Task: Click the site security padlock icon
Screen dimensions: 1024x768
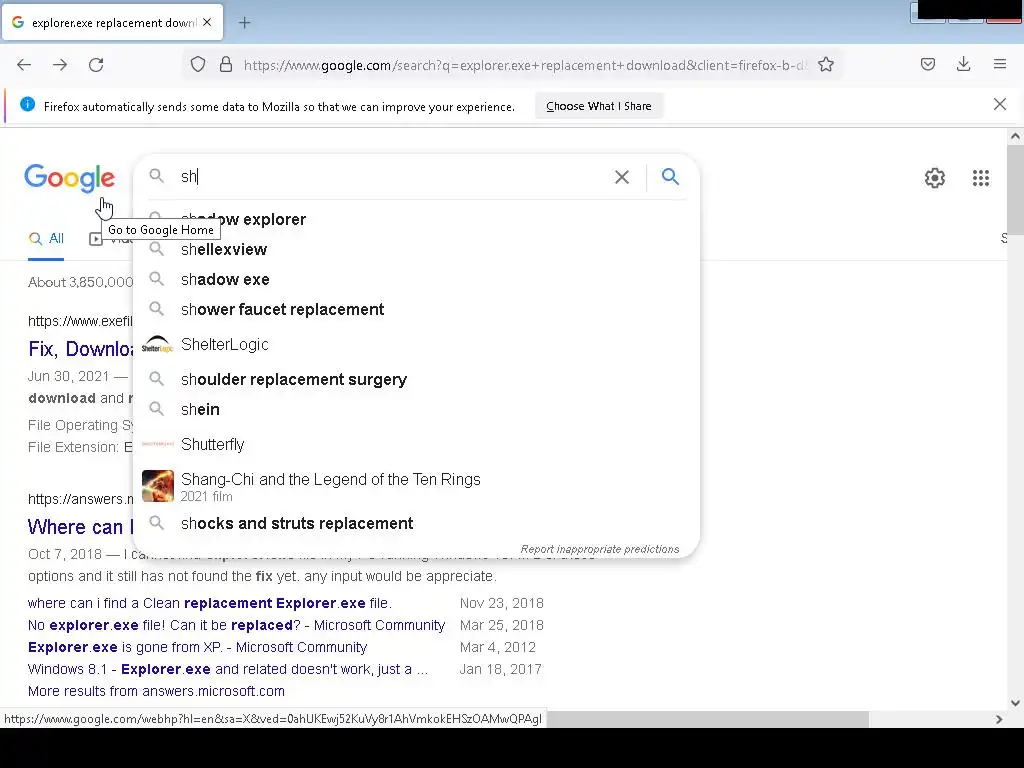Action: (226, 65)
